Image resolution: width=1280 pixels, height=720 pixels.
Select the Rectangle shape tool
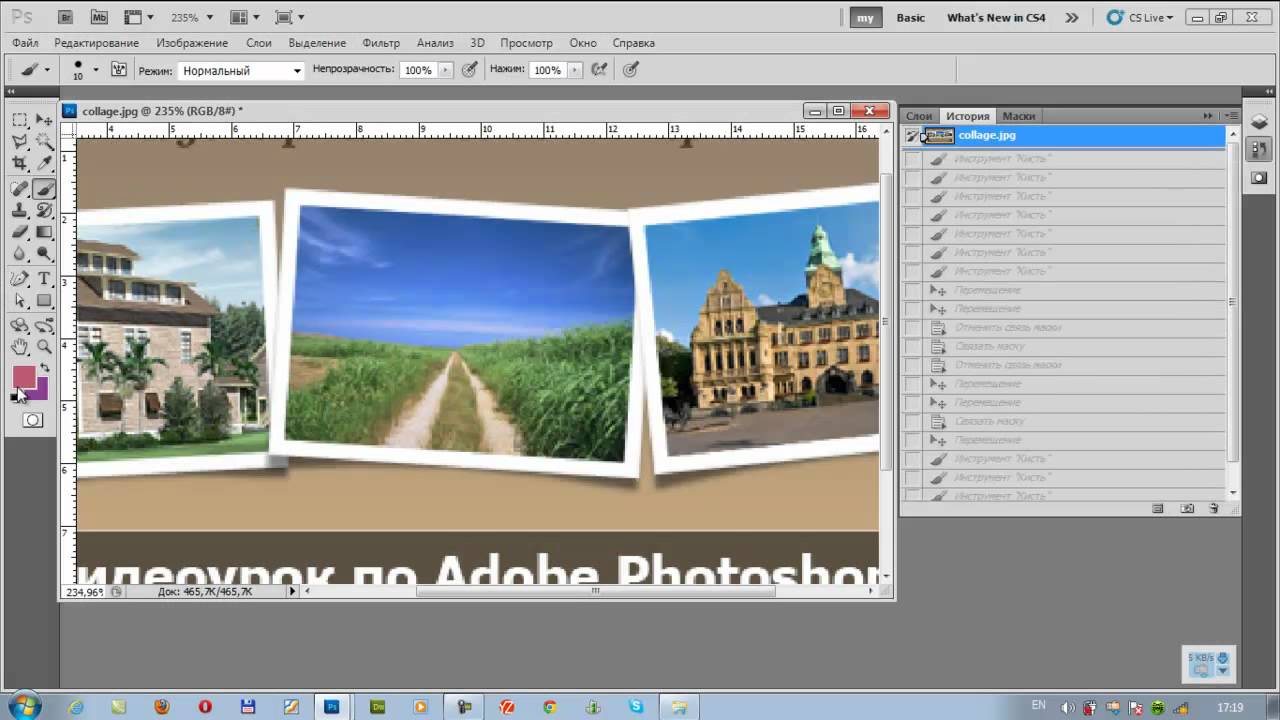pyautogui.click(x=44, y=301)
